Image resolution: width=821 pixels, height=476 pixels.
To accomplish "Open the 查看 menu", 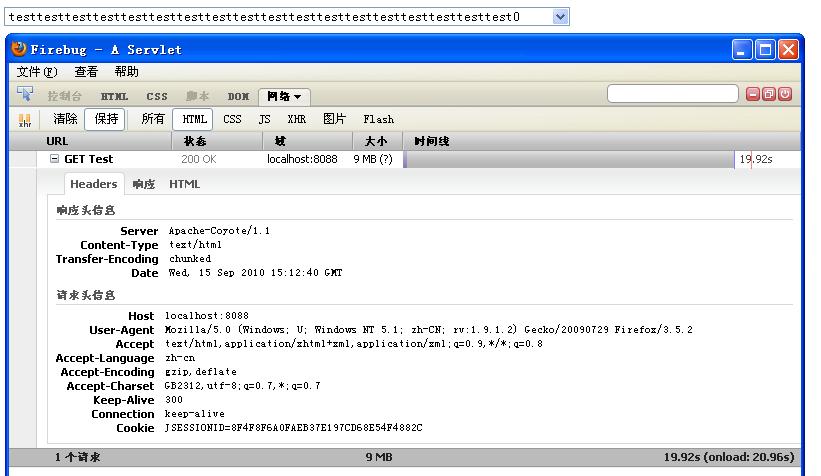I will (86, 72).
